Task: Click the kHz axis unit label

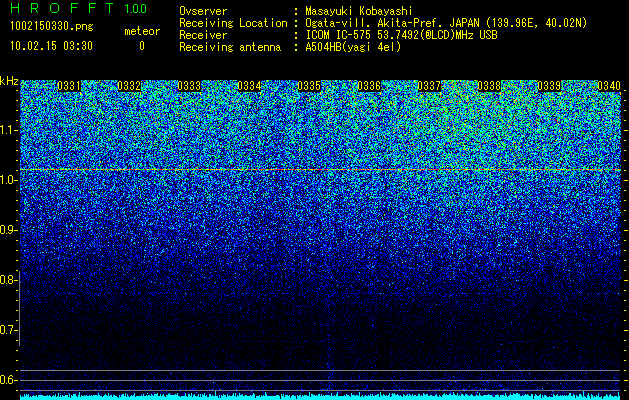Action: coord(9,81)
